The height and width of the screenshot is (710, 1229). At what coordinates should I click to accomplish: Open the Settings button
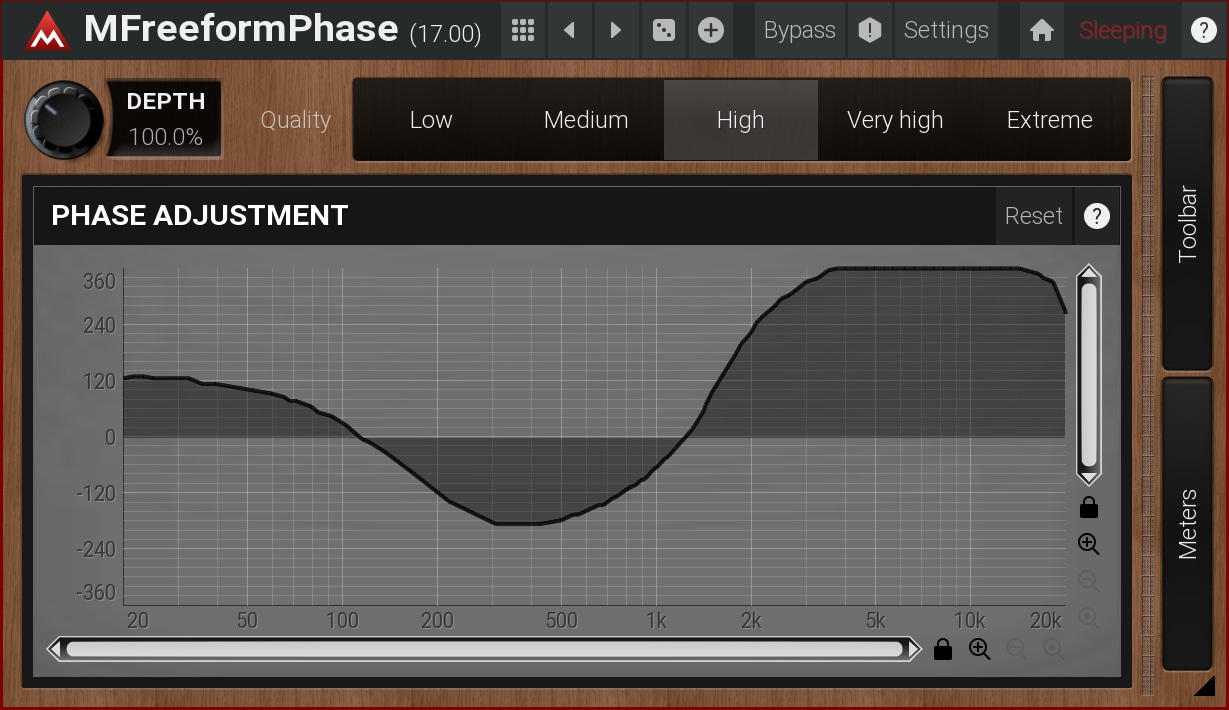coord(946,31)
